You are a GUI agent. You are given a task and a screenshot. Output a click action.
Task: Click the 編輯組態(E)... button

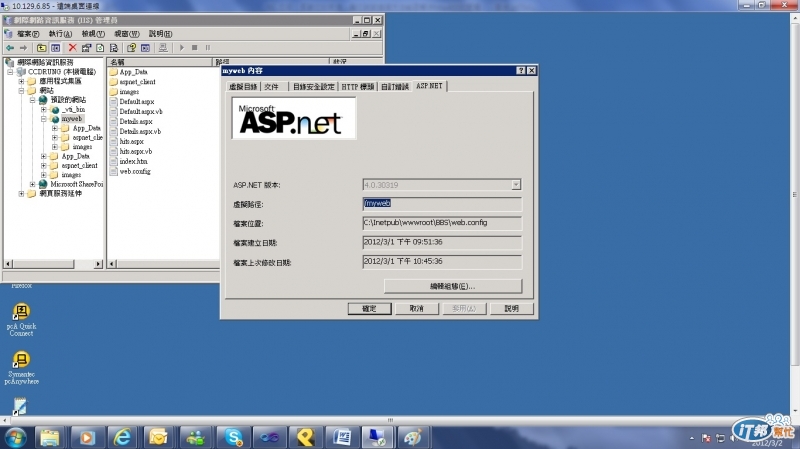pos(453,286)
